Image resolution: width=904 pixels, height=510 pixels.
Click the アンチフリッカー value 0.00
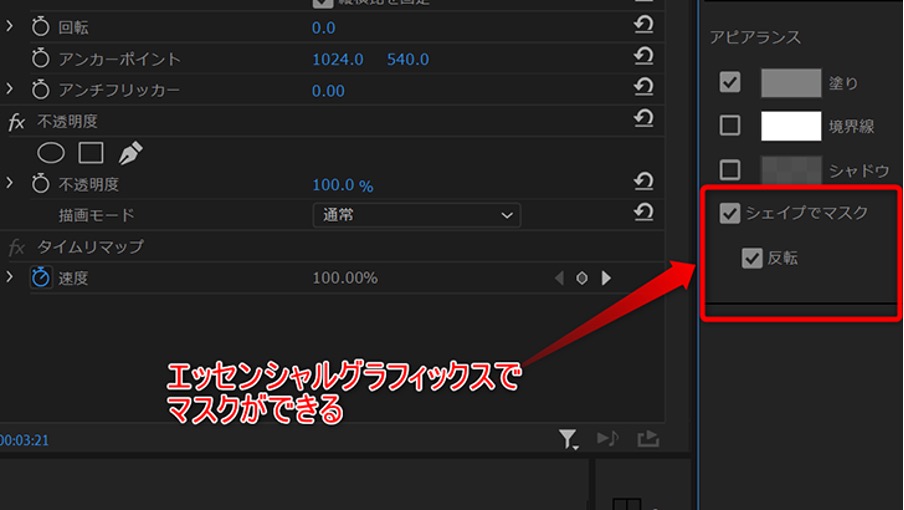tap(328, 91)
